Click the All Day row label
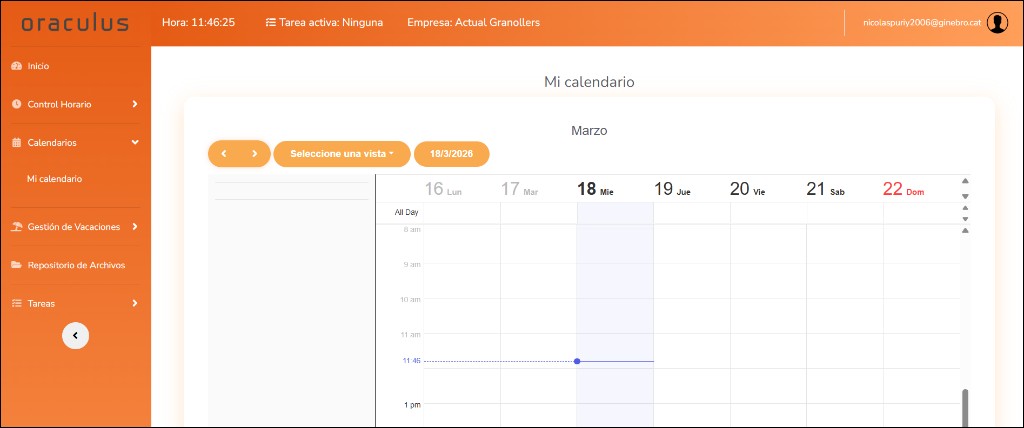1024x428 pixels. pyautogui.click(x=406, y=212)
